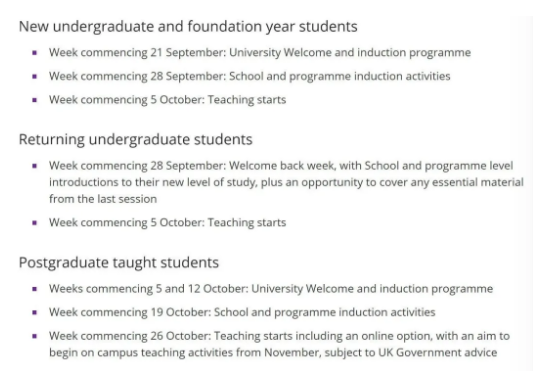
Task: Click bullet beside 28 September School induction activities
Action: 34,76
